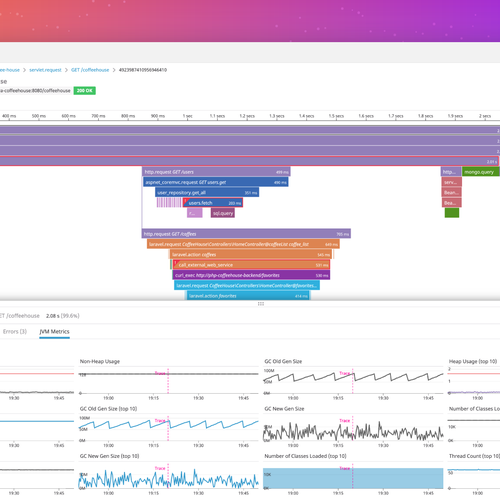Click the Trace marker on the Non-Heap Usage chart
The width and height of the screenshot is (500, 500).
pyautogui.click(x=160, y=373)
